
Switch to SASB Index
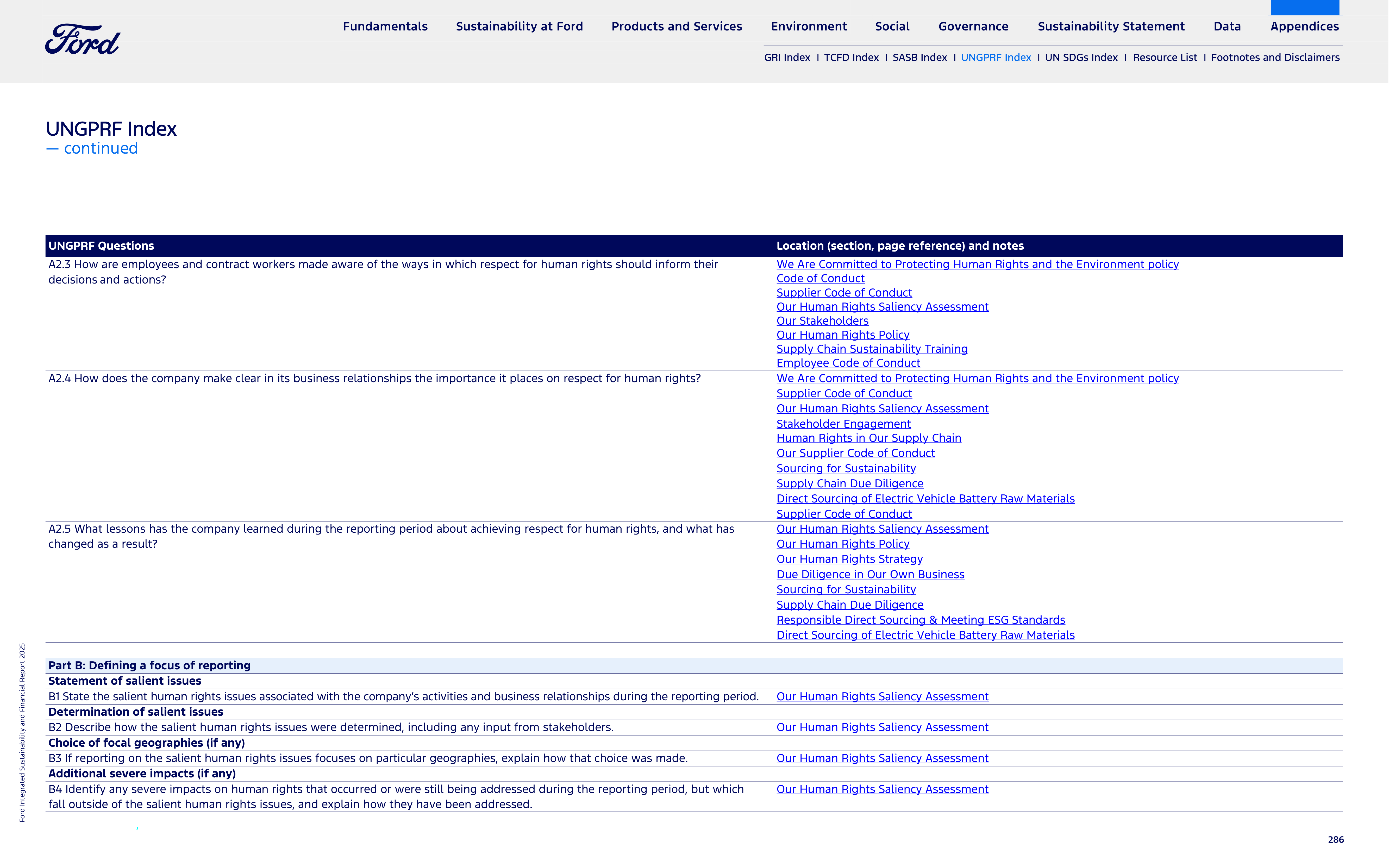[919, 58]
